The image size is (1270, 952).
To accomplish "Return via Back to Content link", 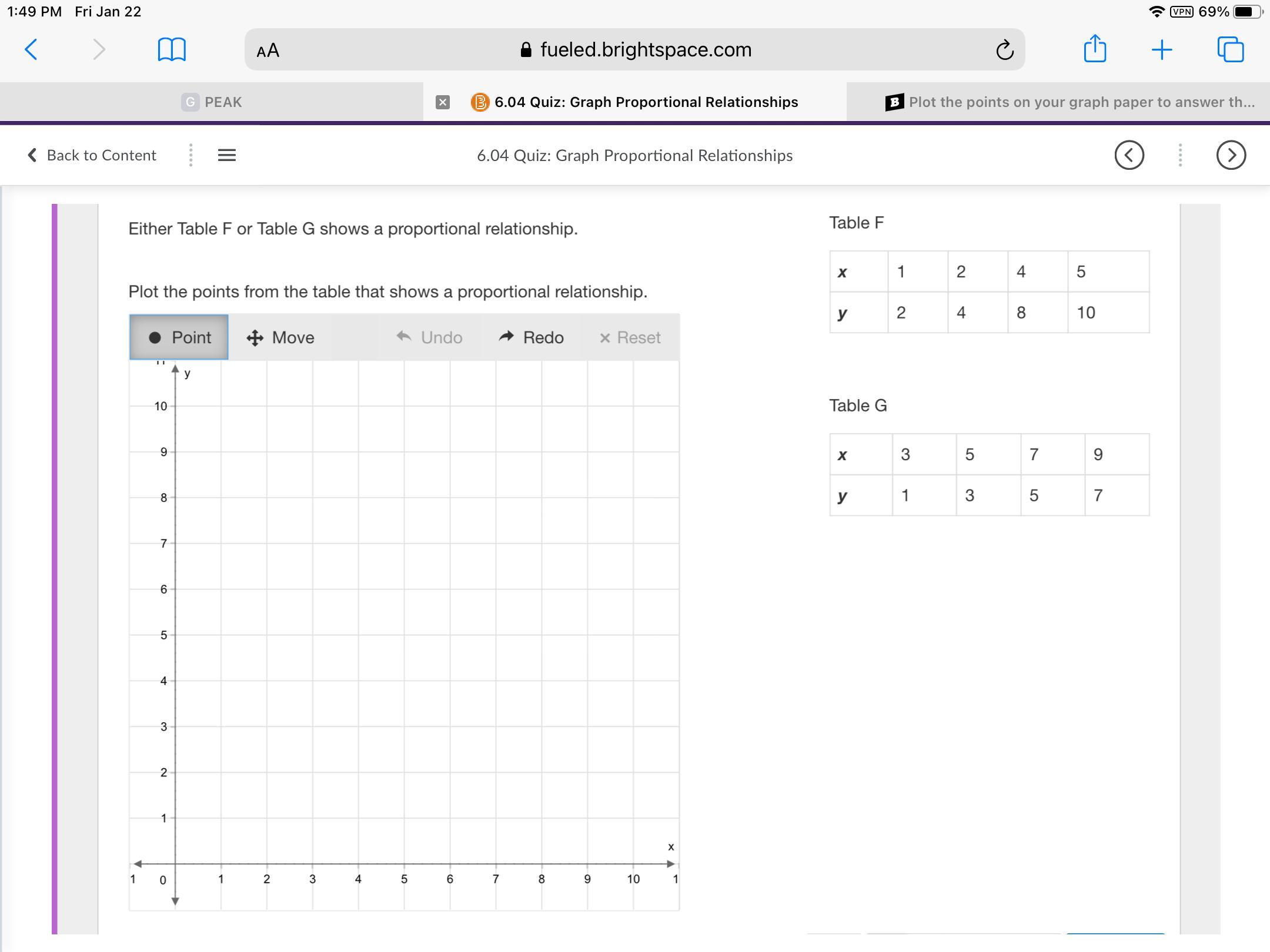I will point(92,155).
